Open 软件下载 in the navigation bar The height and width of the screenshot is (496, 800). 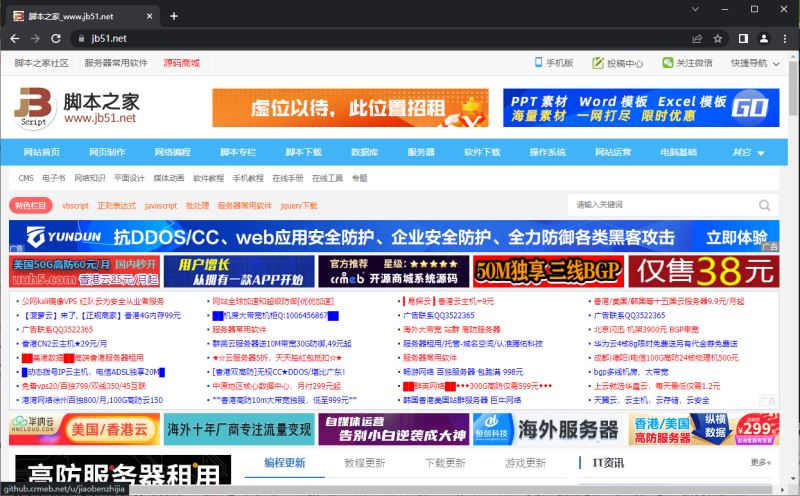482,152
